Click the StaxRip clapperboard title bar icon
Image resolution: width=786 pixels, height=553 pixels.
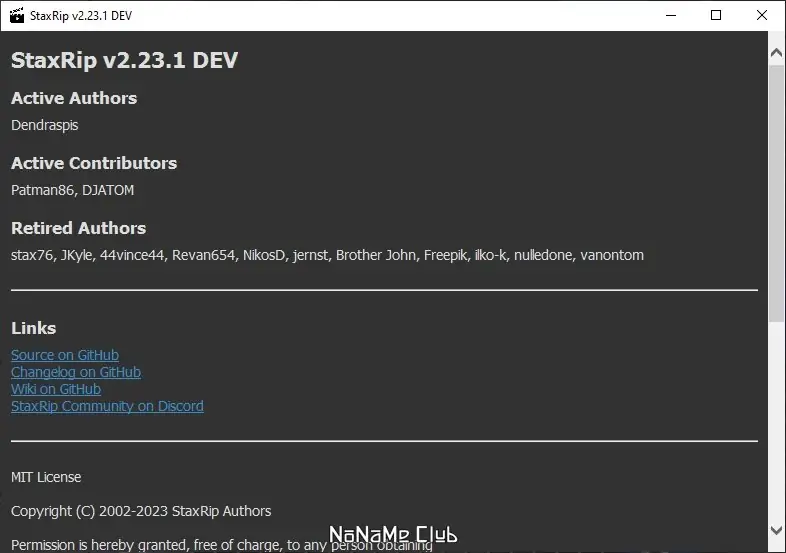pyautogui.click(x=17, y=16)
